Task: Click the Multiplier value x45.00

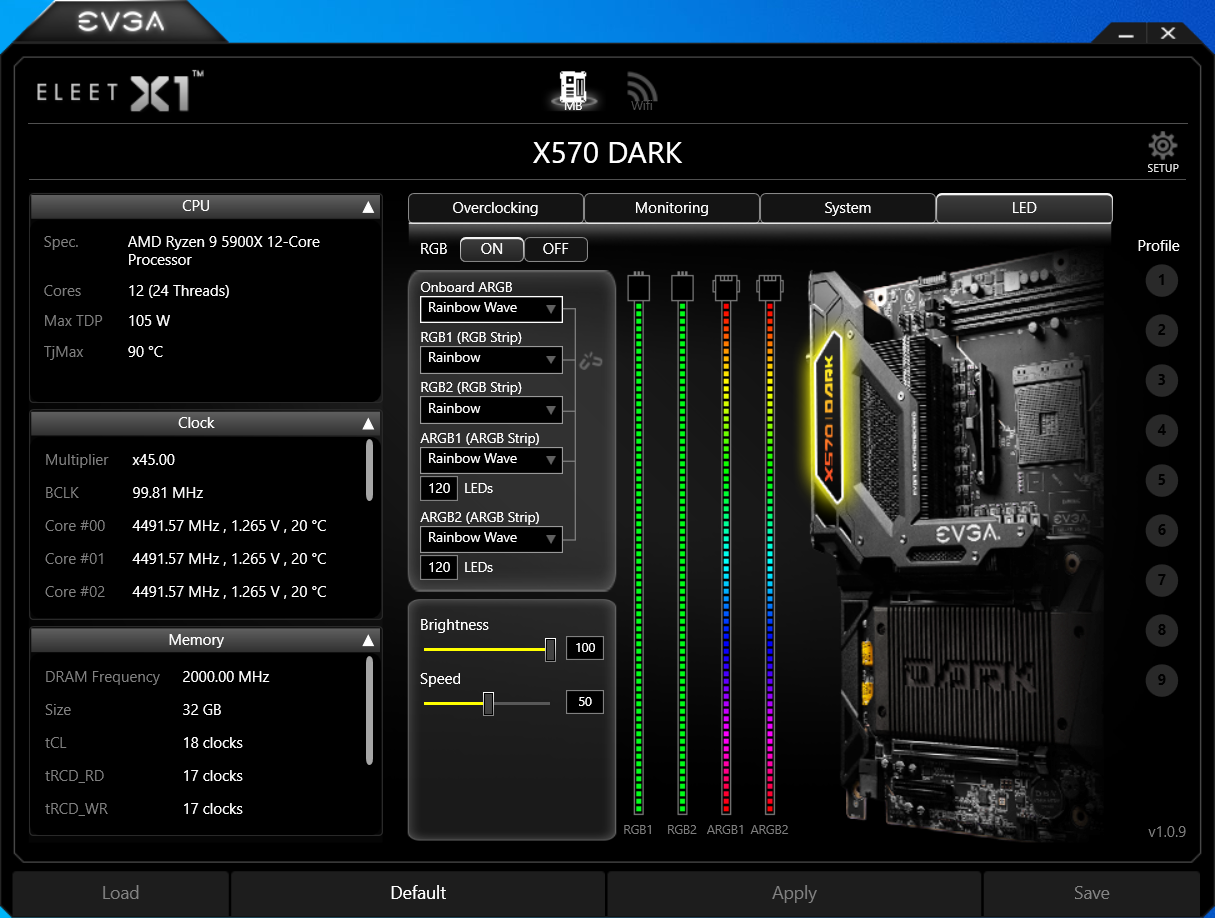Action: (153, 460)
